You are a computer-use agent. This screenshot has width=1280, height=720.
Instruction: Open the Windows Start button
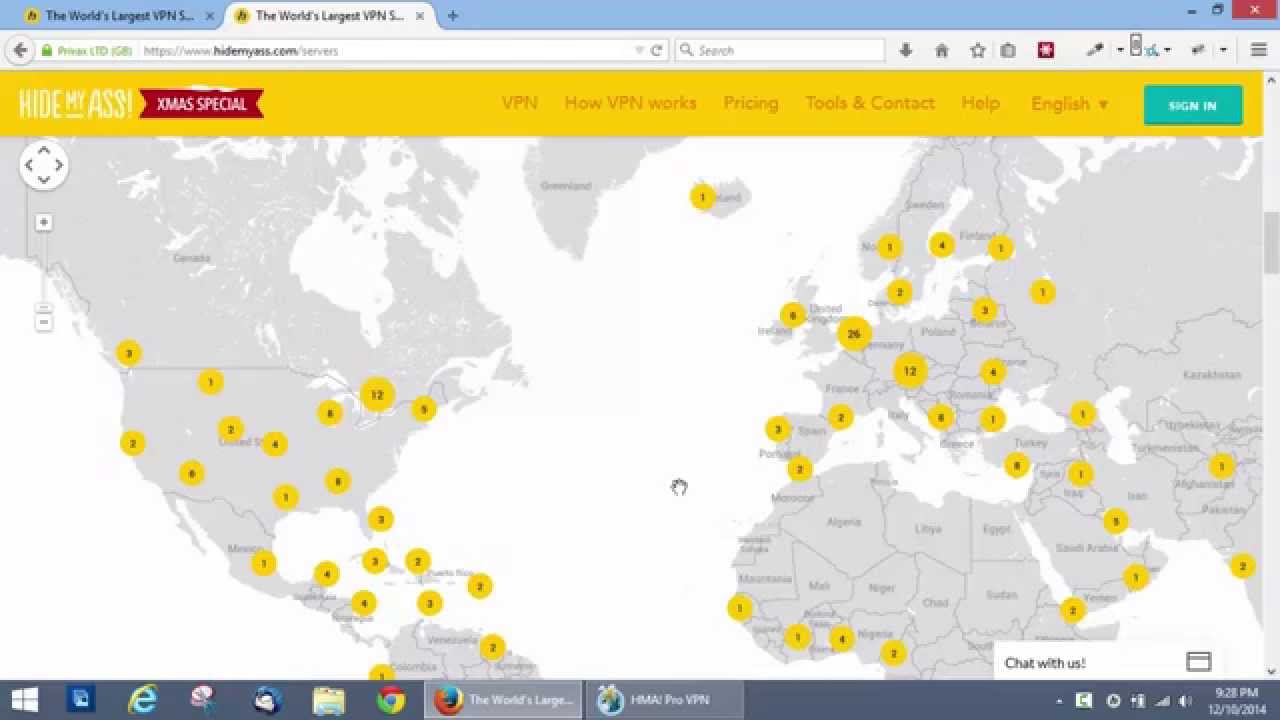(24, 699)
